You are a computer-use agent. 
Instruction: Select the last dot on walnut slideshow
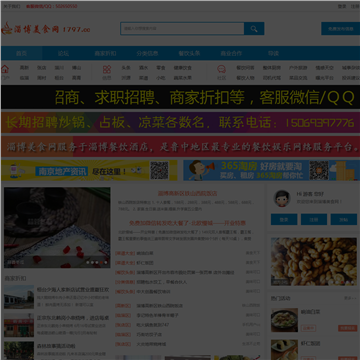click(352, 282)
